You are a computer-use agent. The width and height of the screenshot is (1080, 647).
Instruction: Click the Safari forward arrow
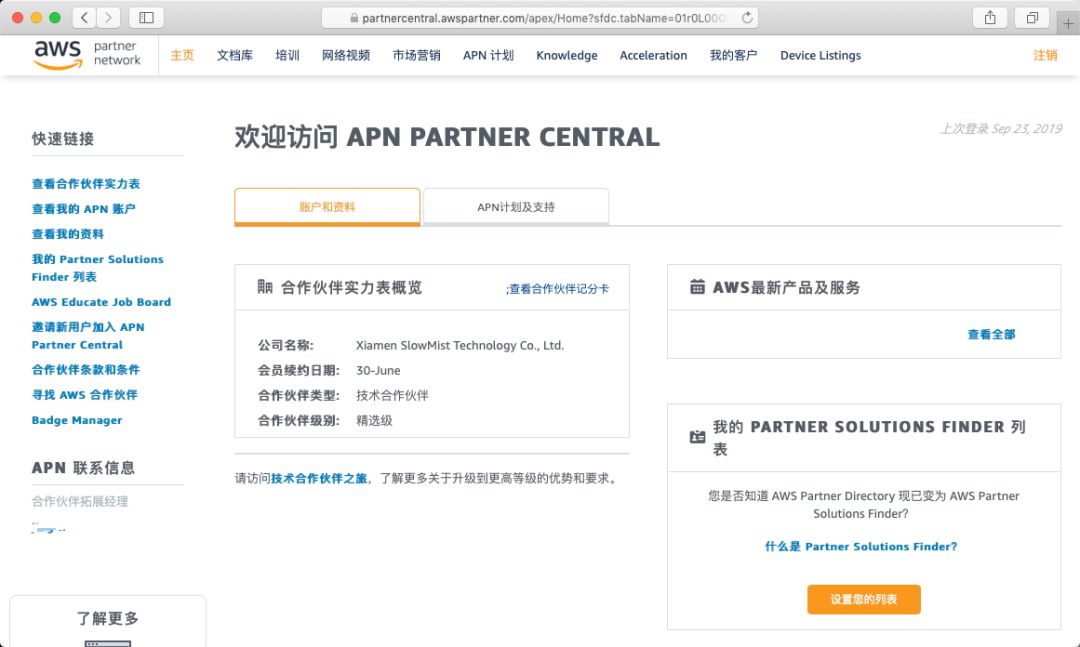click(108, 18)
